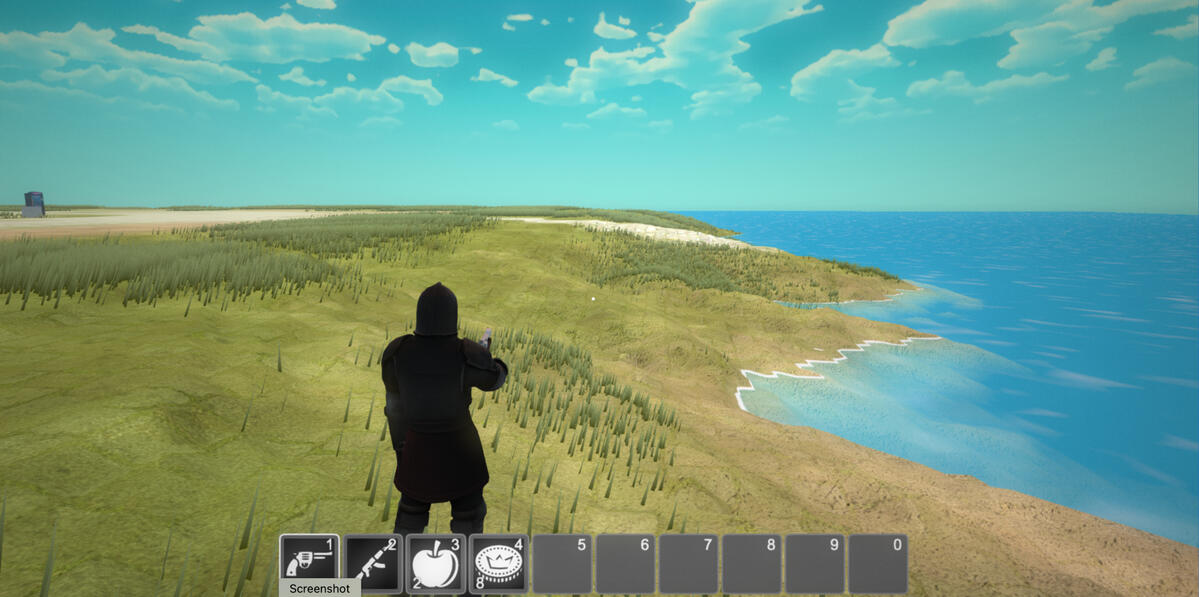Image resolution: width=1199 pixels, height=597 pixels.
Task: Activate empty hotbar slot 9
Action: [815, 563]
